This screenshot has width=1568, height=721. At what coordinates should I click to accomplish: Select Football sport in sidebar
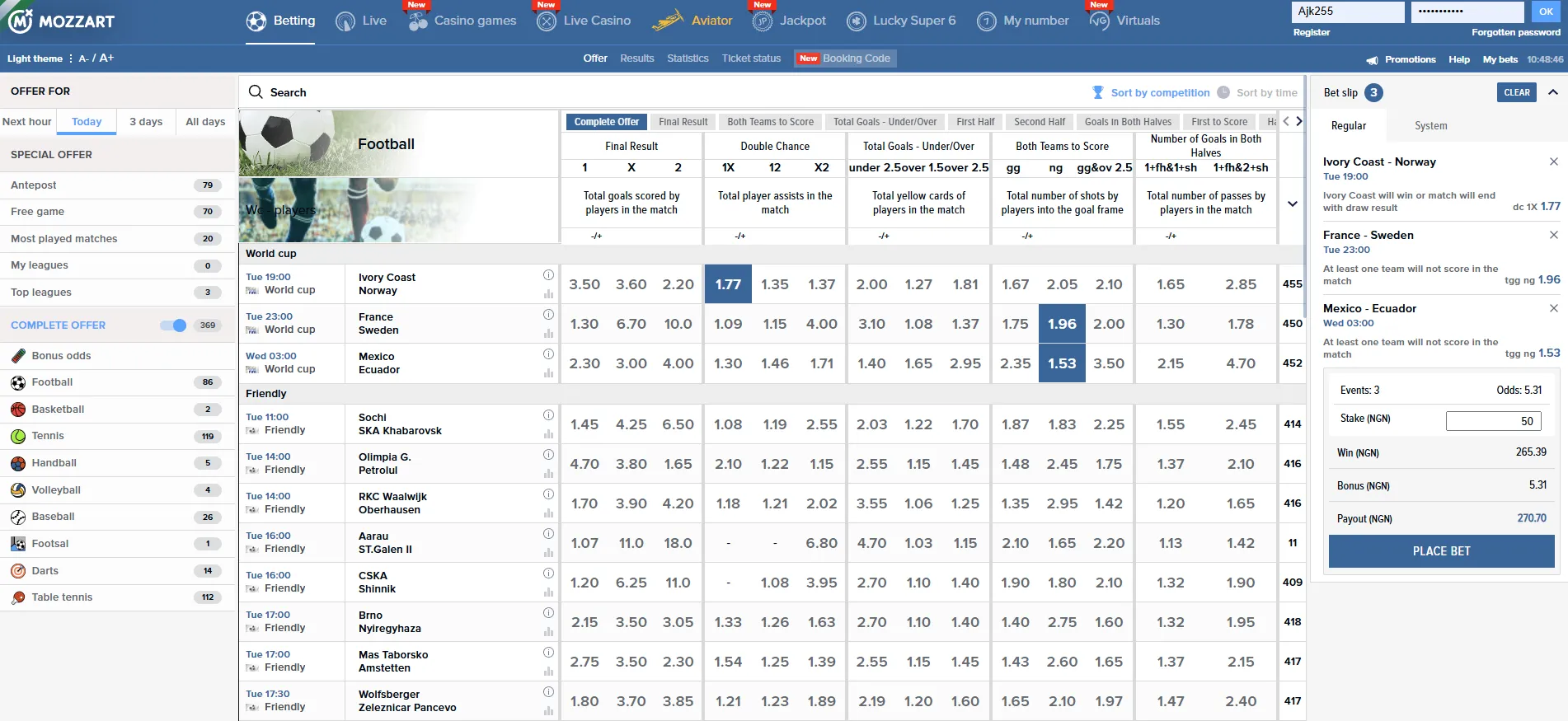118,382
